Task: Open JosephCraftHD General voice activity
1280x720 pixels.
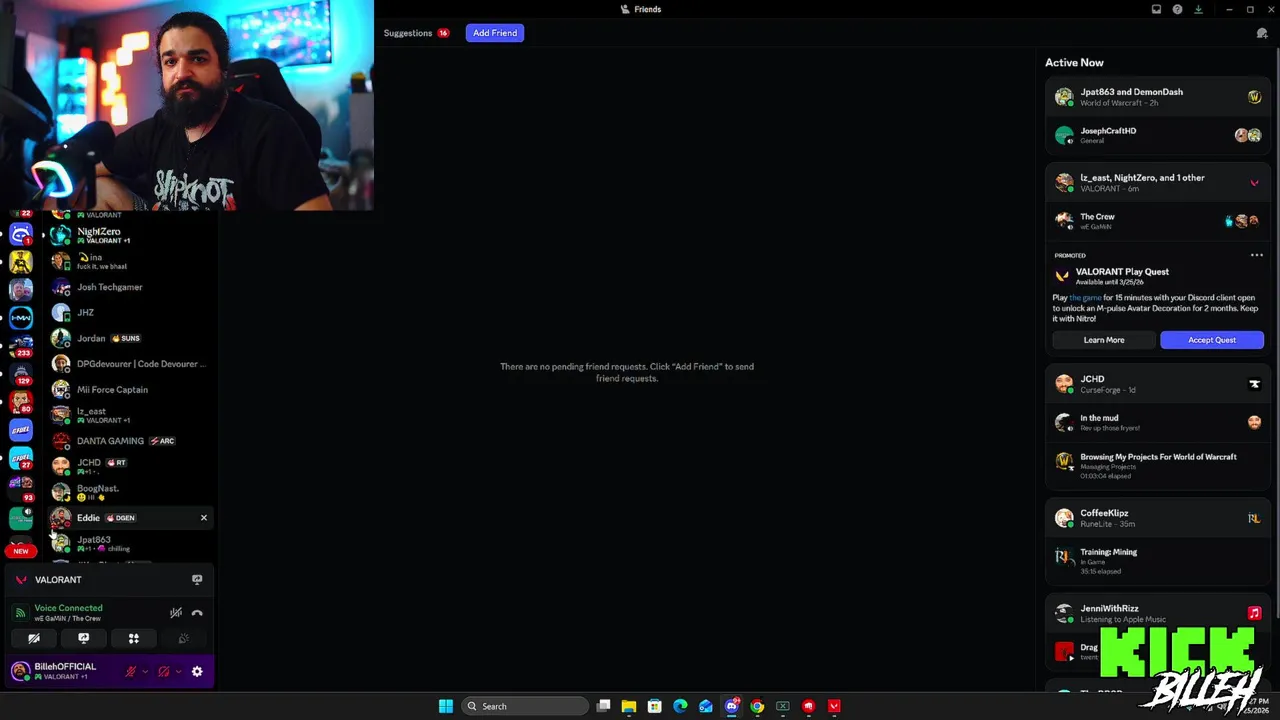Action: coord(1157,135)
